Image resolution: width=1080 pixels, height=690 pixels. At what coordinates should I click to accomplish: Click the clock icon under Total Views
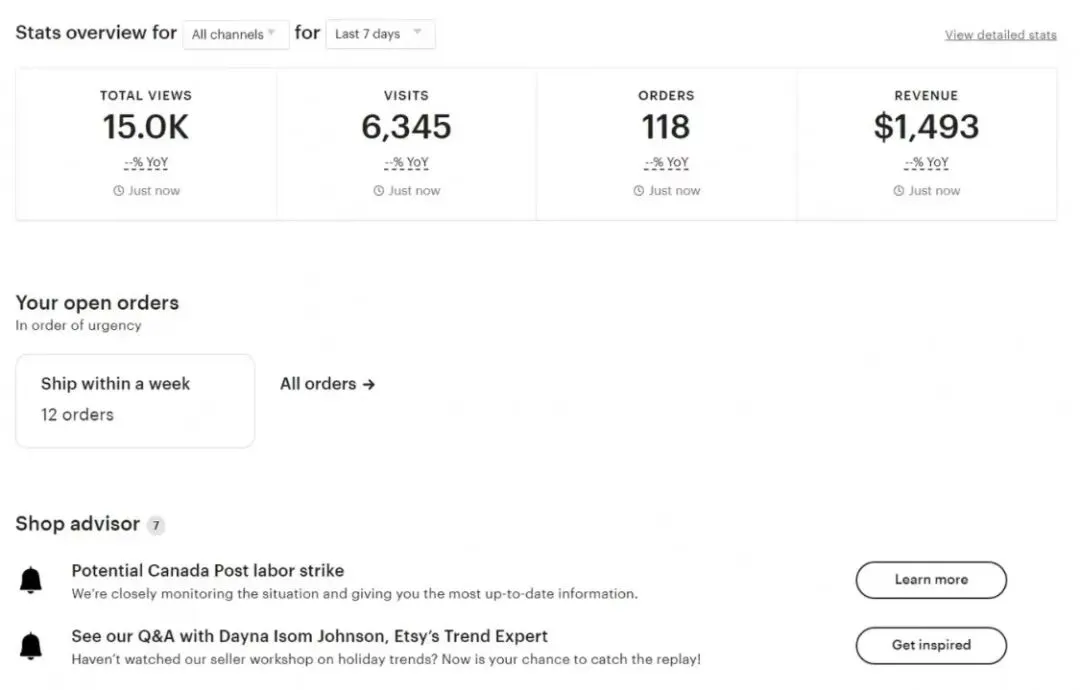(118, 191)
